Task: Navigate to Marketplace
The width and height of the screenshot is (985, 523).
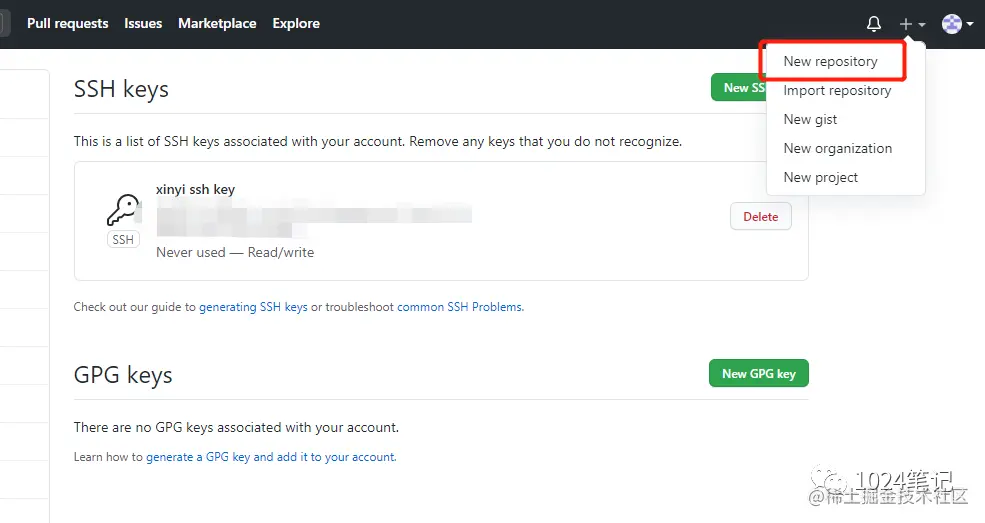Action: click(x=217, y=23)
